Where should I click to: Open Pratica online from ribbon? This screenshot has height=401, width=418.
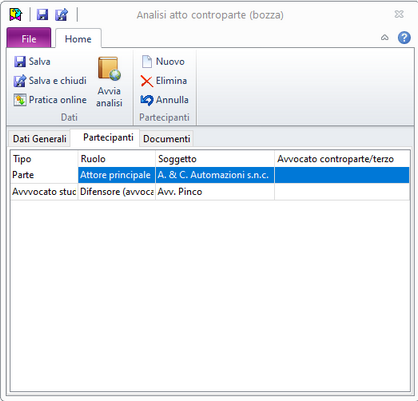pos(50,100)
